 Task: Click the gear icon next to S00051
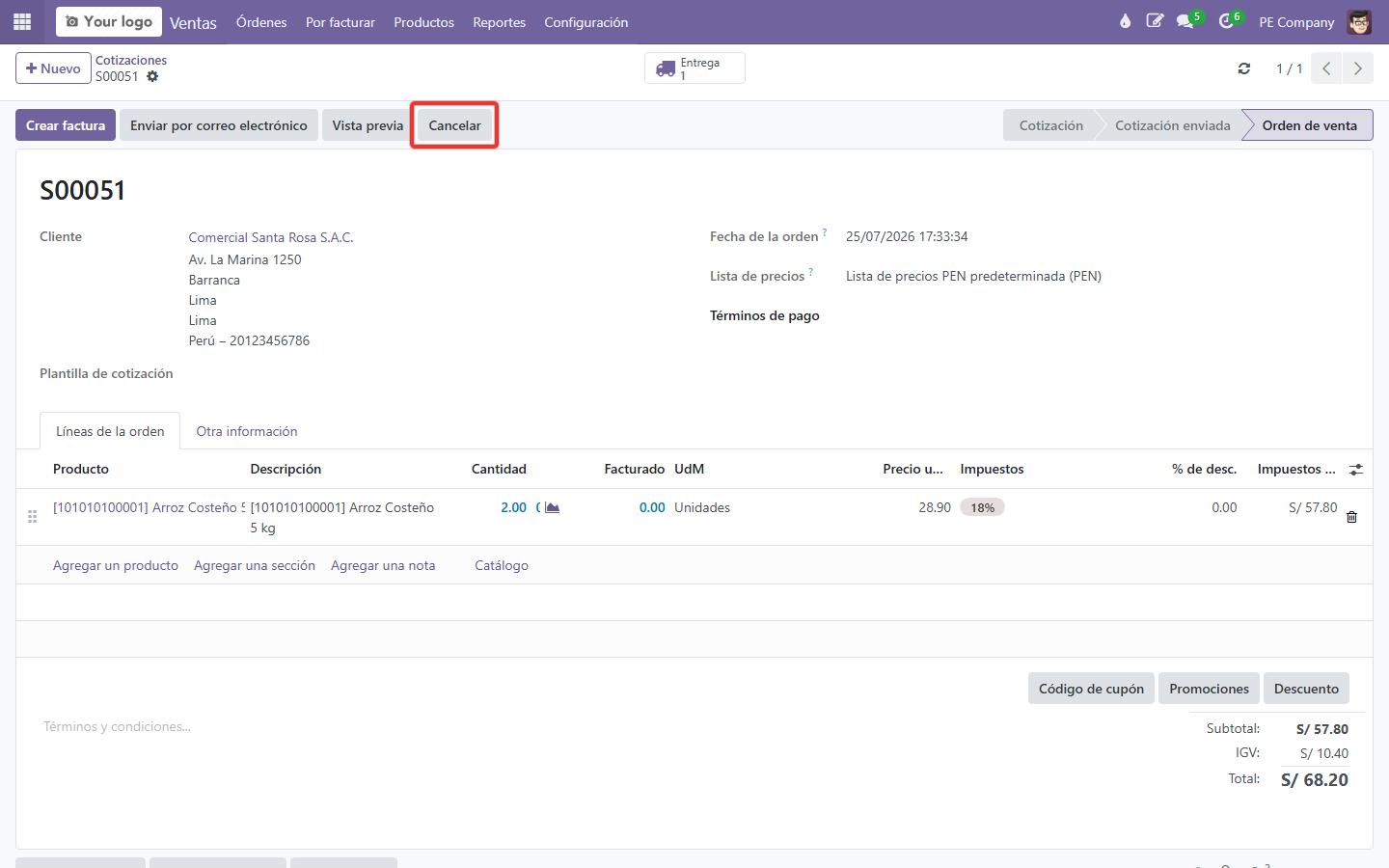click(152, 76)
